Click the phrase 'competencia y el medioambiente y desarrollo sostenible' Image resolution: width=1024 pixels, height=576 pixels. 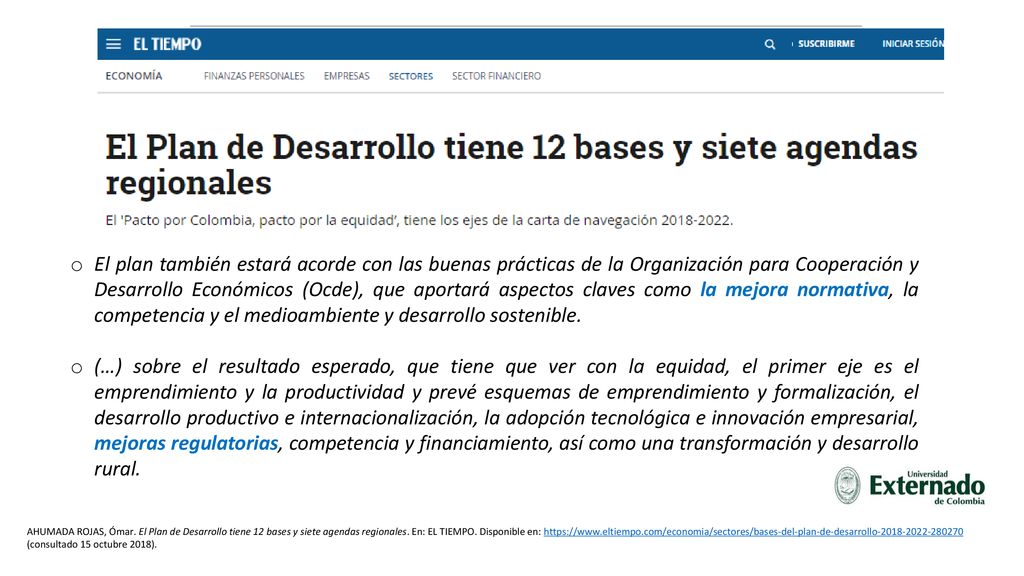click(x=337, y=315)
